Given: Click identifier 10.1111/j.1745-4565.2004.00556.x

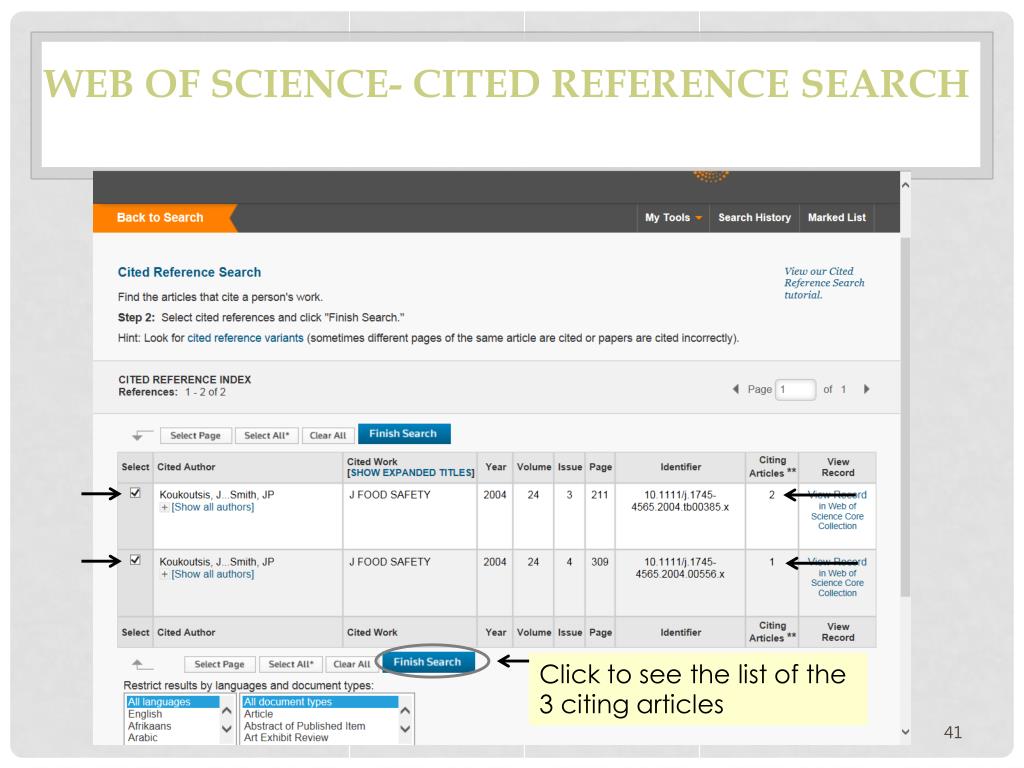Looking at the screenshot, I should [x=680, y=568].
